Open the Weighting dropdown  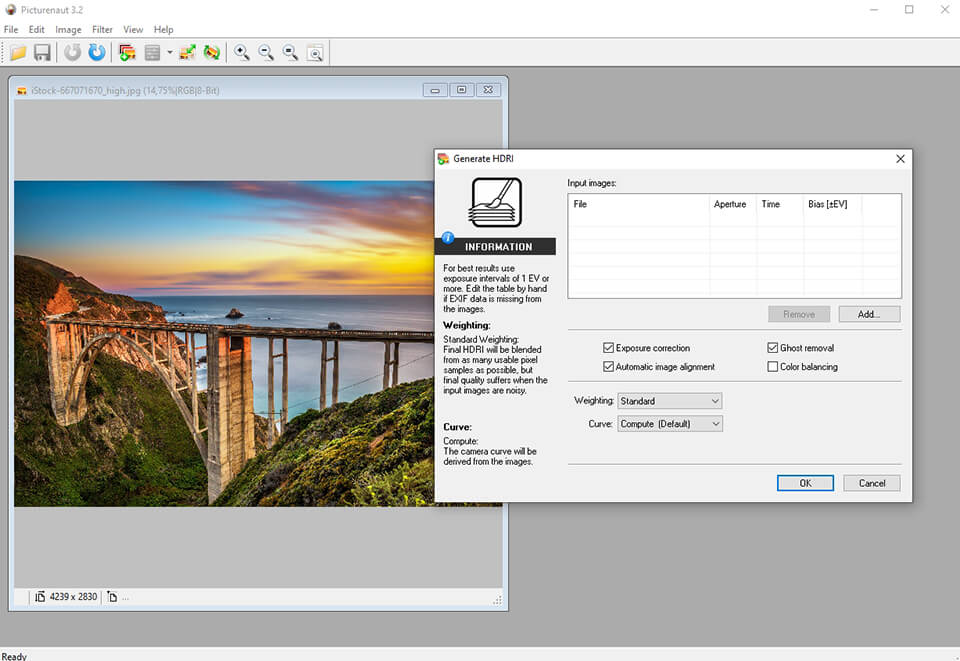tap(669, 400)
